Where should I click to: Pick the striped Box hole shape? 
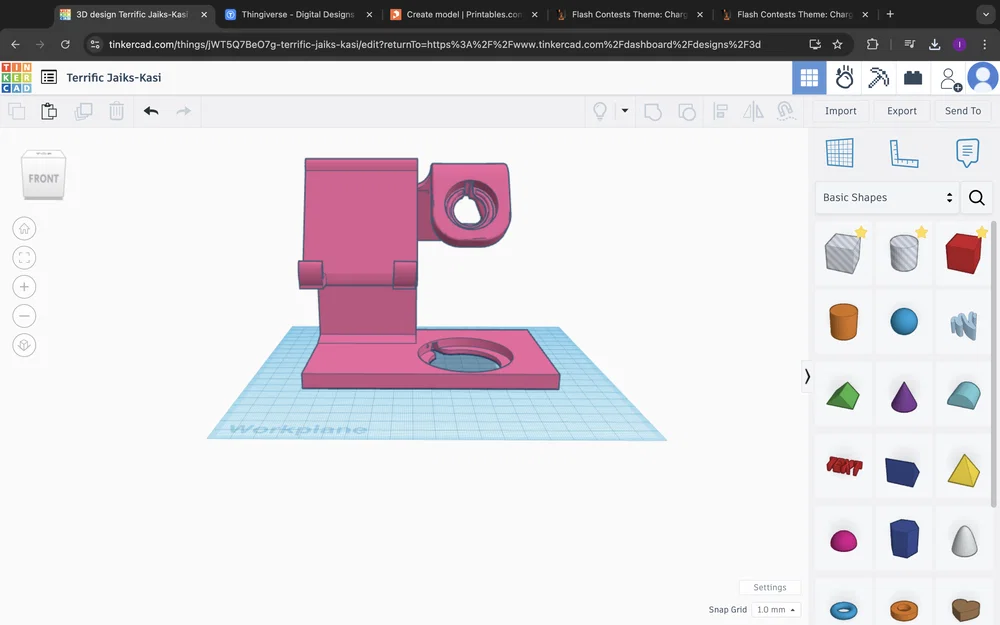(x=843, y=253)
